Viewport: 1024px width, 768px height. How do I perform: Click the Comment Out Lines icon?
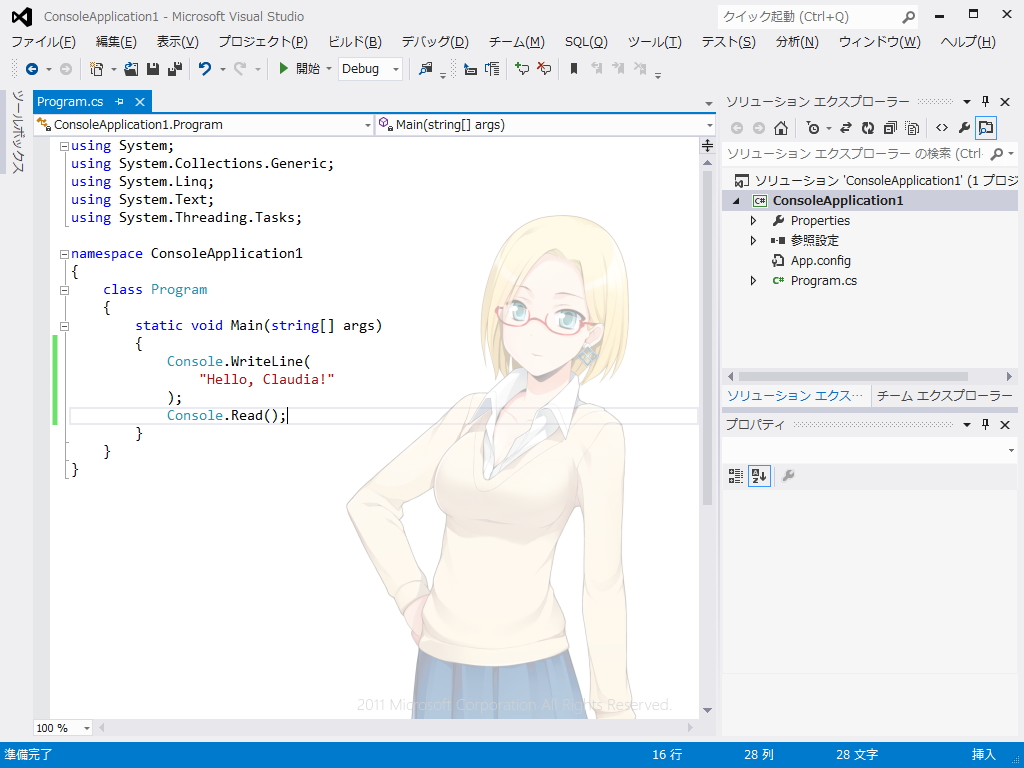pos(522,69)
